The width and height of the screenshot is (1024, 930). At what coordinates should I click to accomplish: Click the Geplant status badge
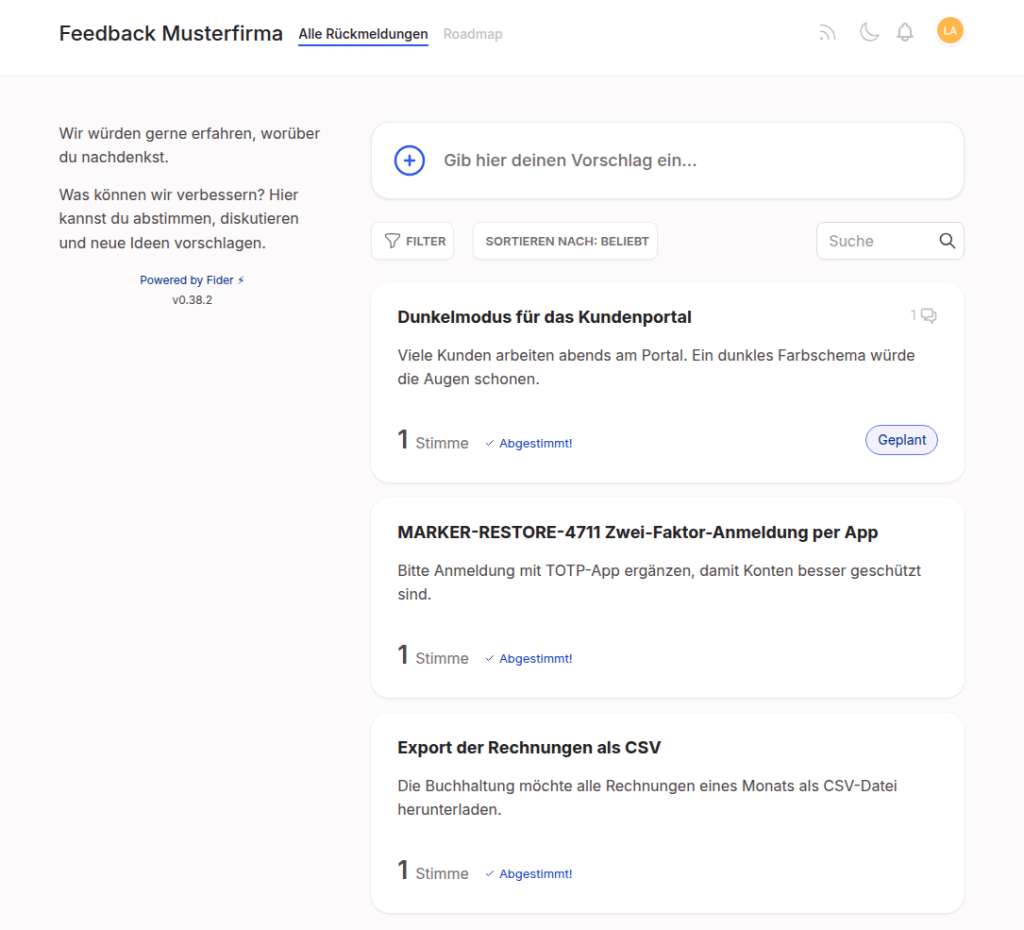(x=901, y=440)
